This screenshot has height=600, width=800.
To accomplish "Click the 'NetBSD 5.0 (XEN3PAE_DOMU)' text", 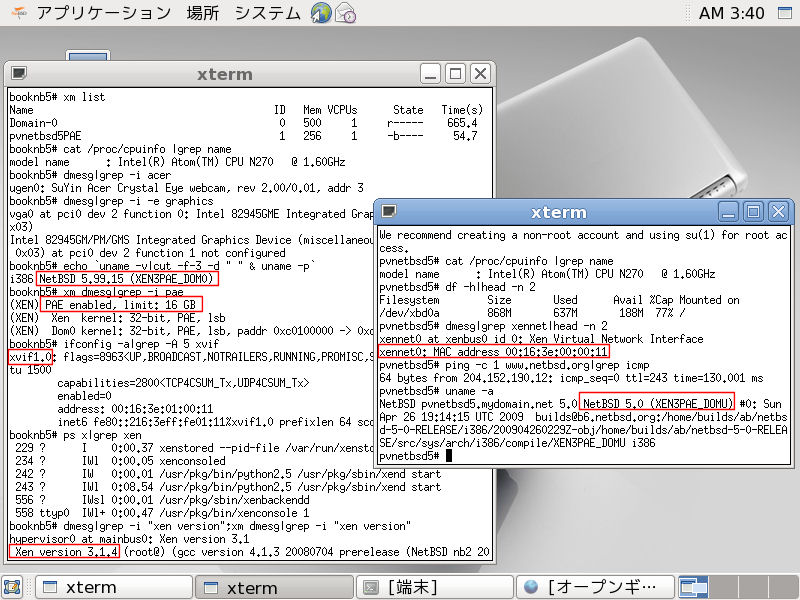I will (x=657, y=404).
